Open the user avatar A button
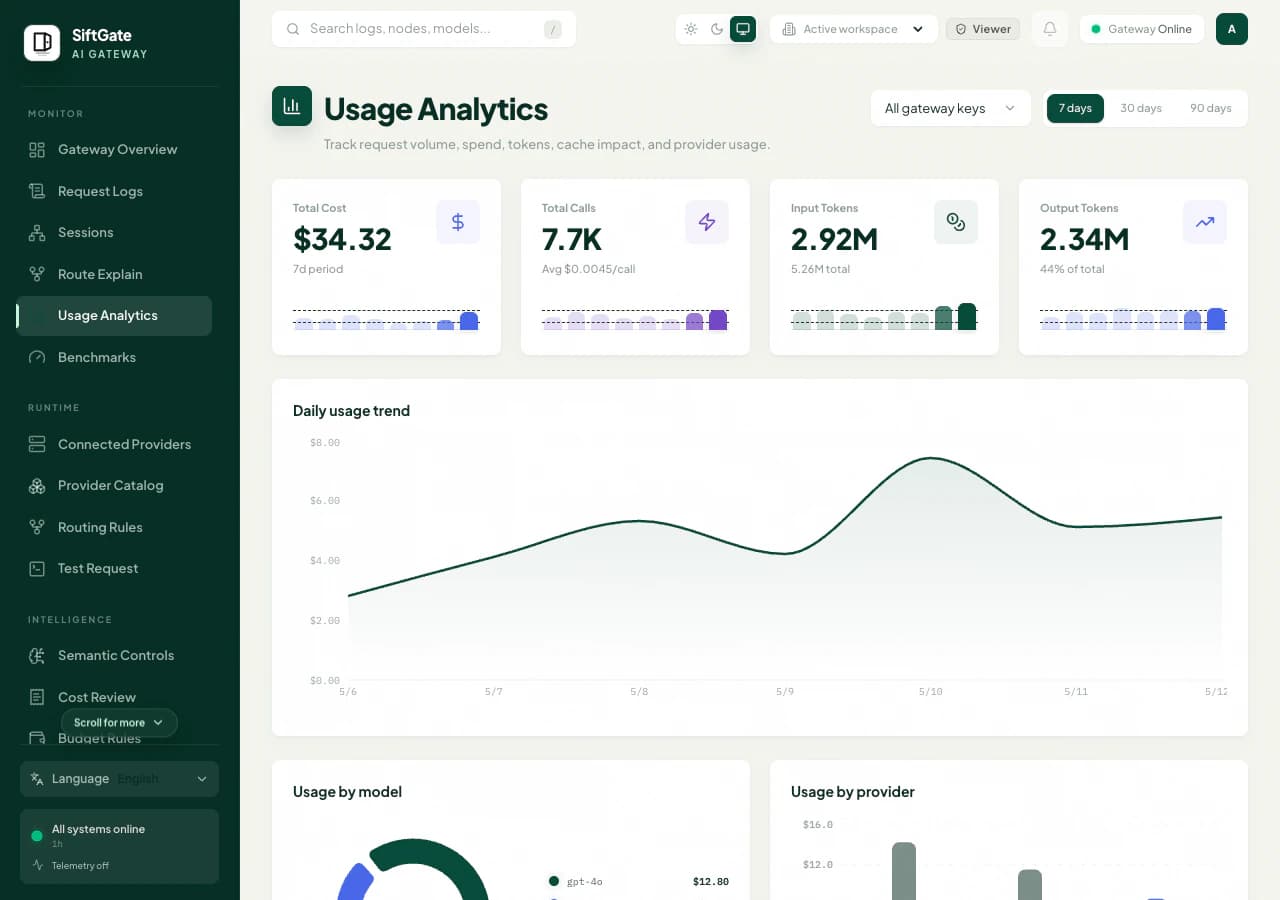1280x900 pixels. point(1232,29)
